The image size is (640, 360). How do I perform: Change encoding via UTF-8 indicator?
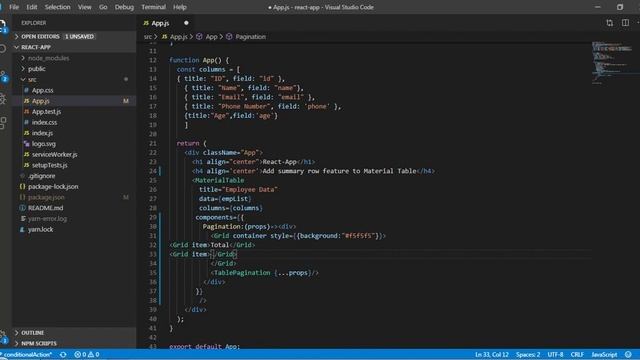pyautogui.click(x=555, y=354)
